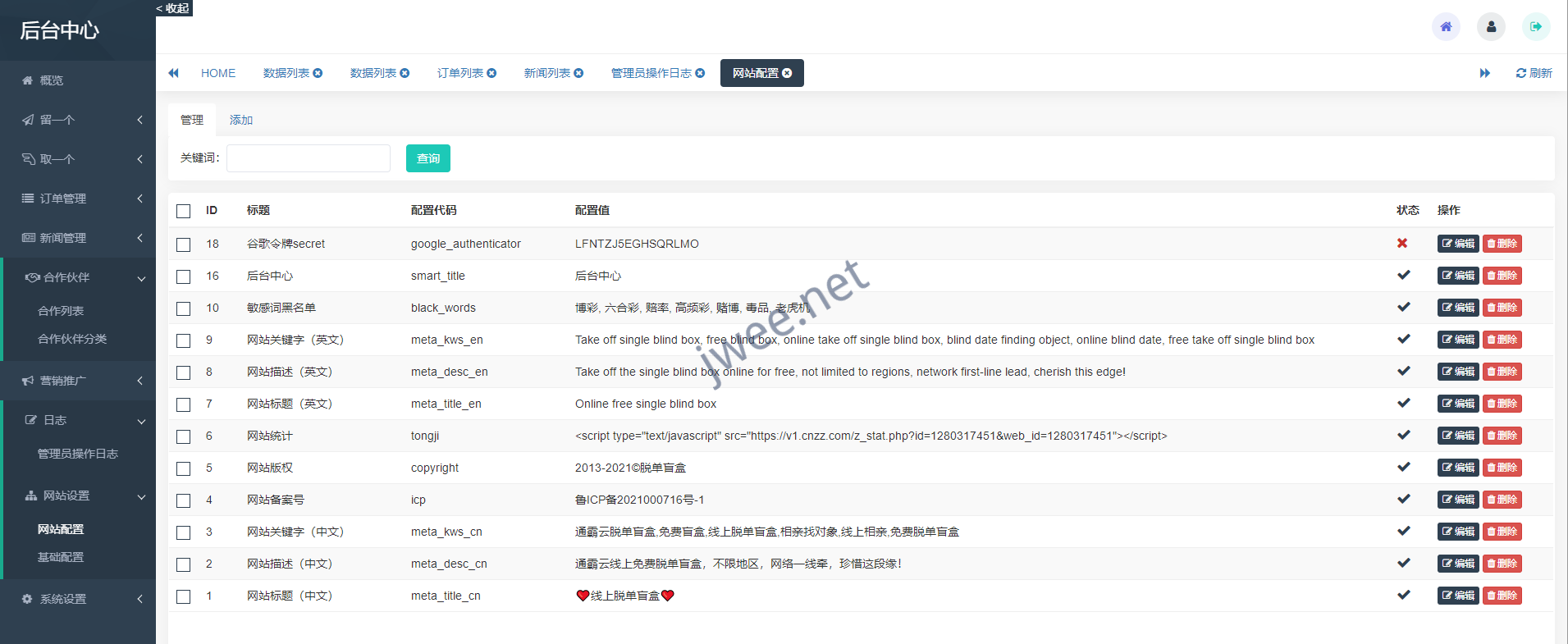Image resolution: width=1568 pixels, height=644 pixels.
Task: Delete the icp config row
Action: click(x=1502, y=500)
